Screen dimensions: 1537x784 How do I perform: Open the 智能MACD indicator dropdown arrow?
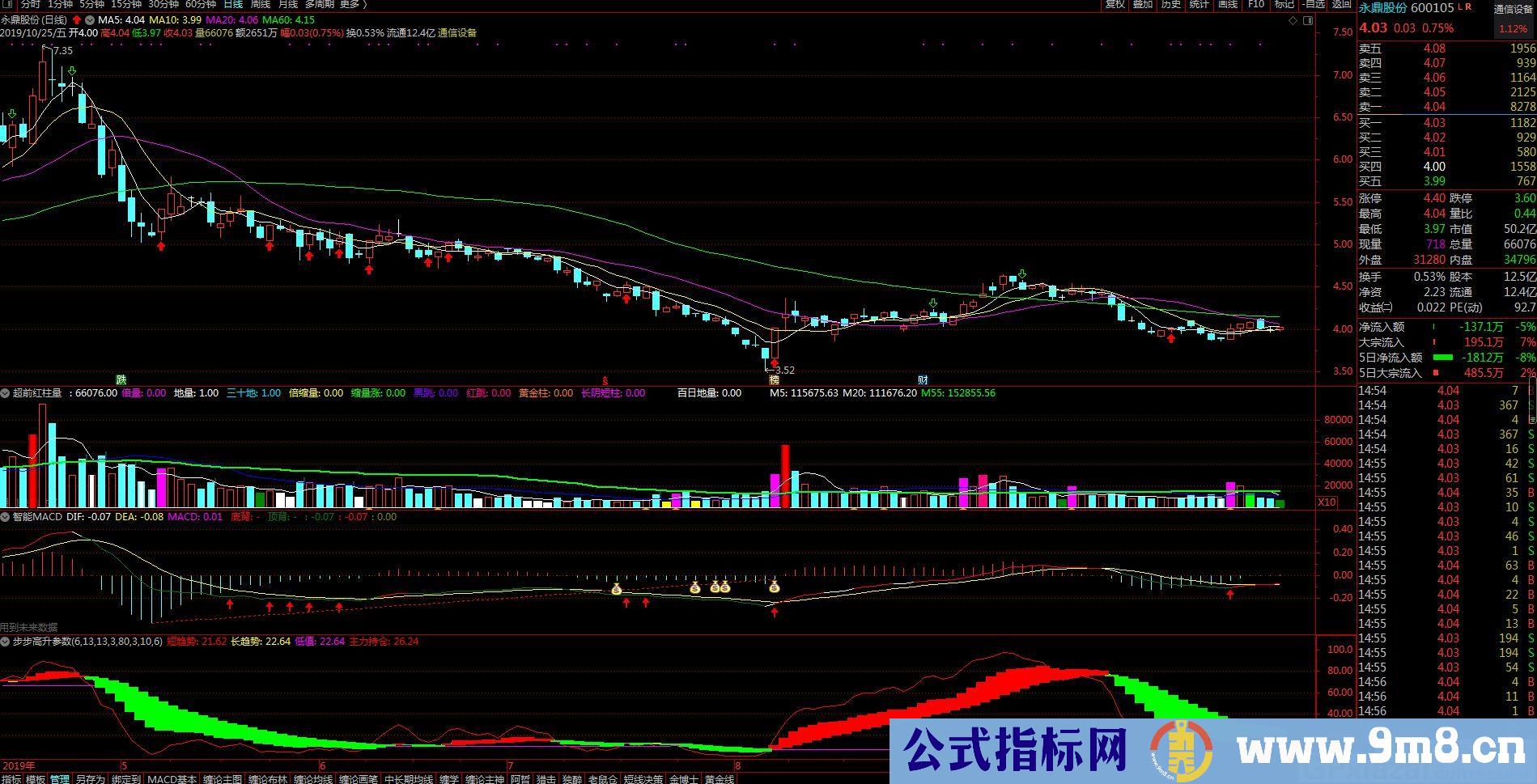tap(6, 517)
